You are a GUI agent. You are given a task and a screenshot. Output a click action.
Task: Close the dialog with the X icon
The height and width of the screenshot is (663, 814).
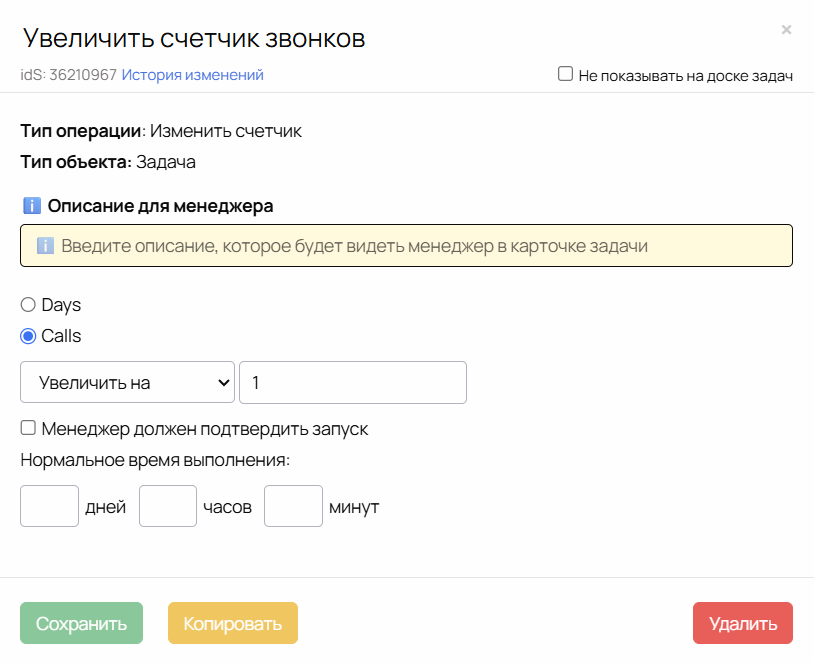click(x=786, y=30)
